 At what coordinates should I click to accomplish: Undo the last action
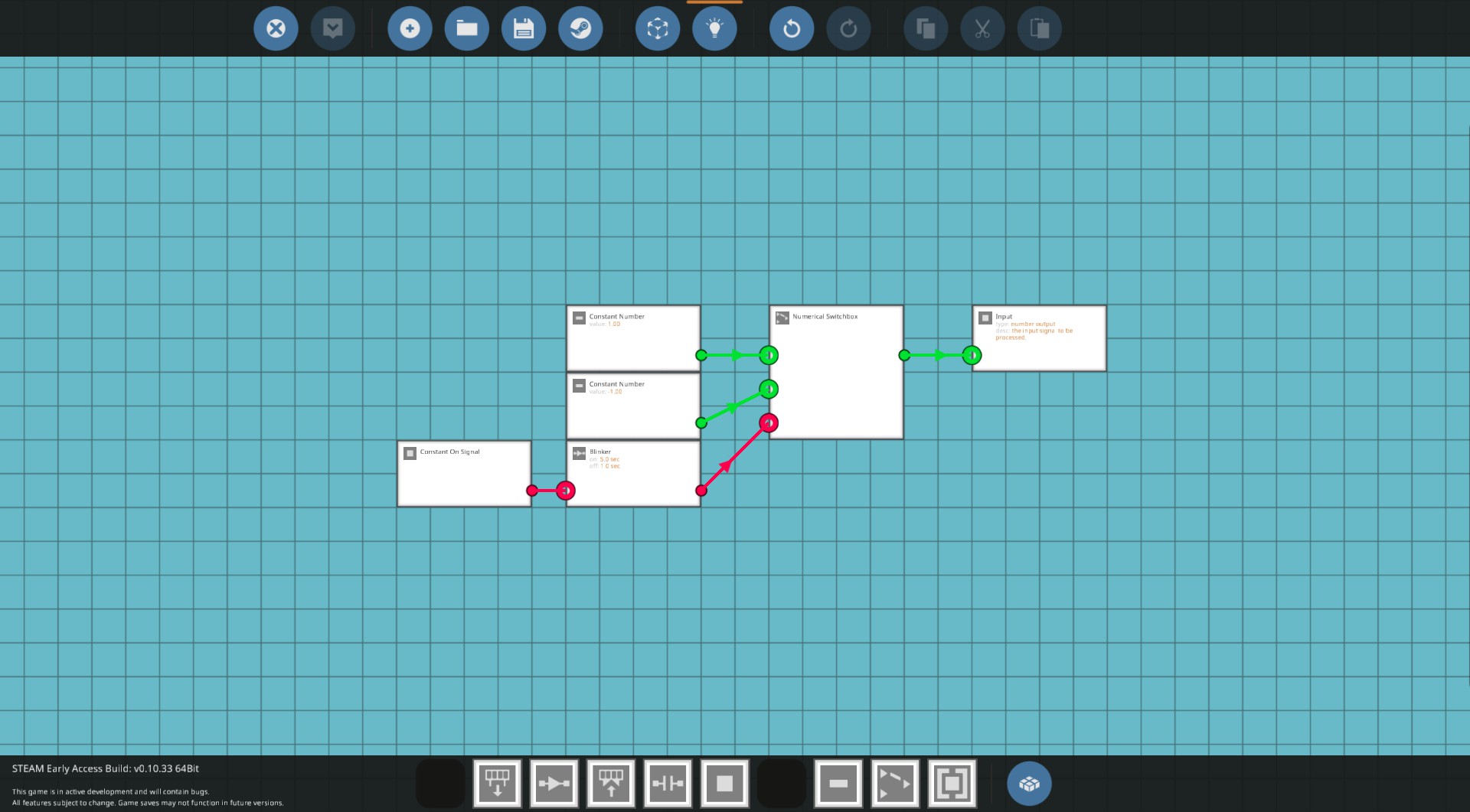click(x=792, y=29)
